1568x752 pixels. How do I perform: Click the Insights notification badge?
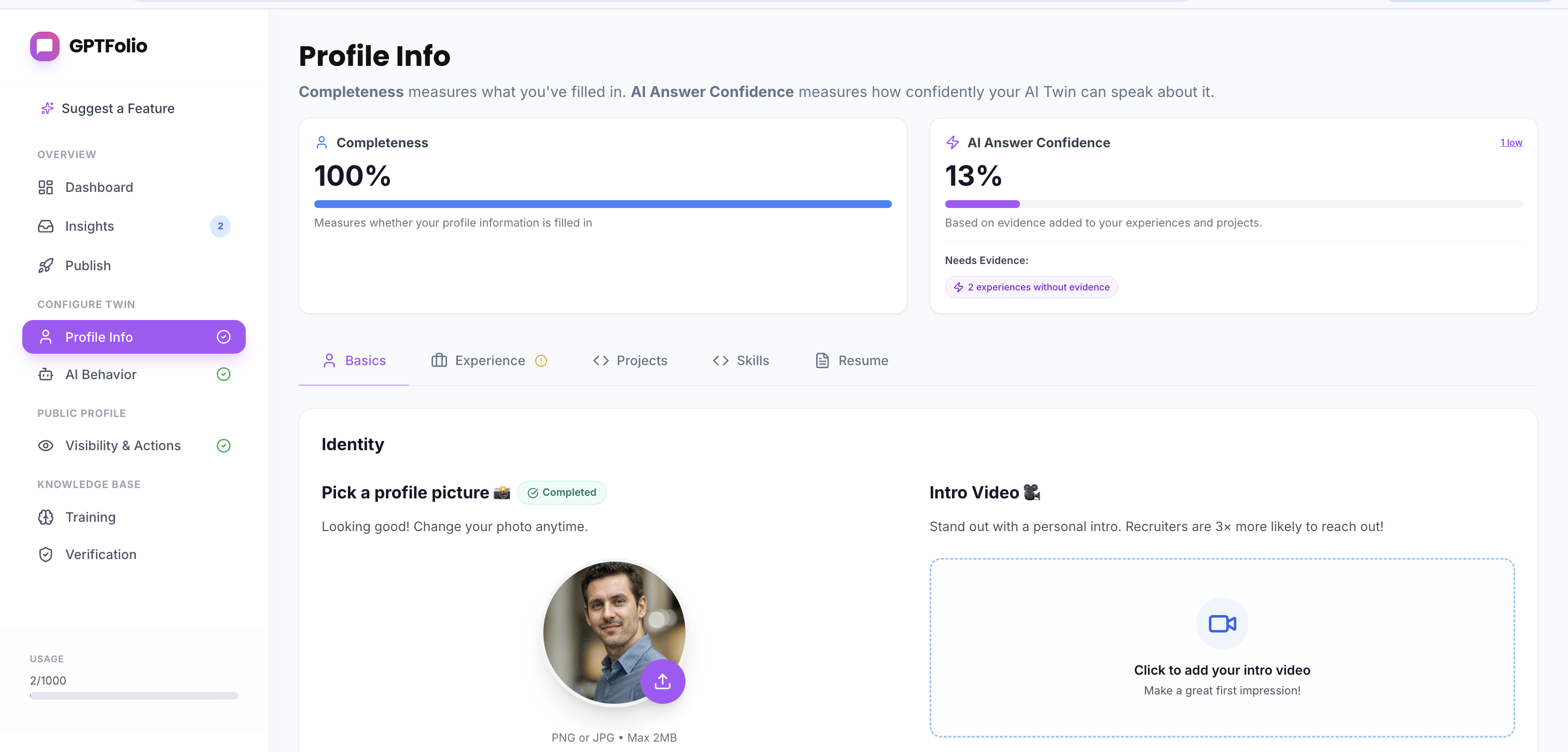(x=220, y=226)
